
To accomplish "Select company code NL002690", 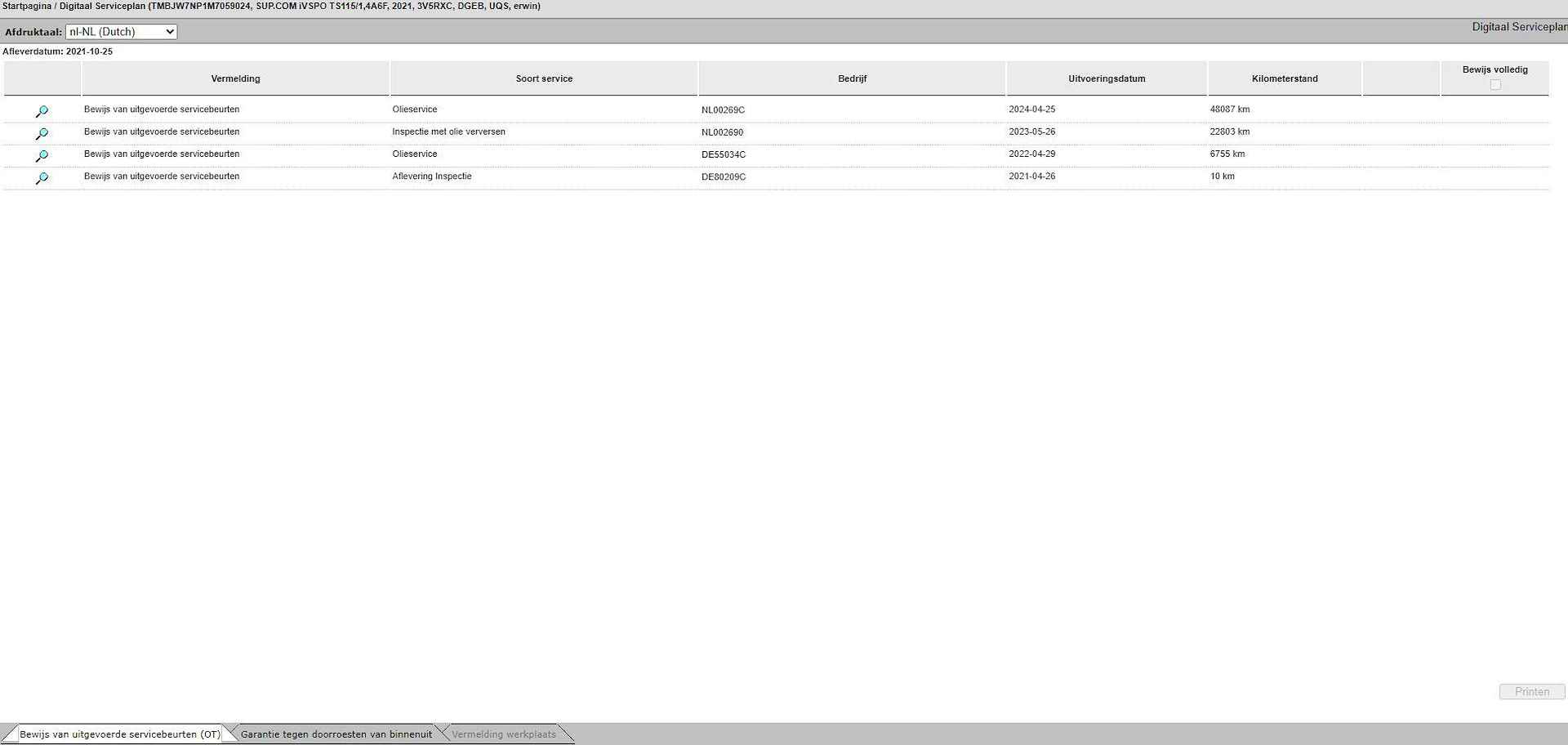I will pyautogui.click(x=722, y=132).
